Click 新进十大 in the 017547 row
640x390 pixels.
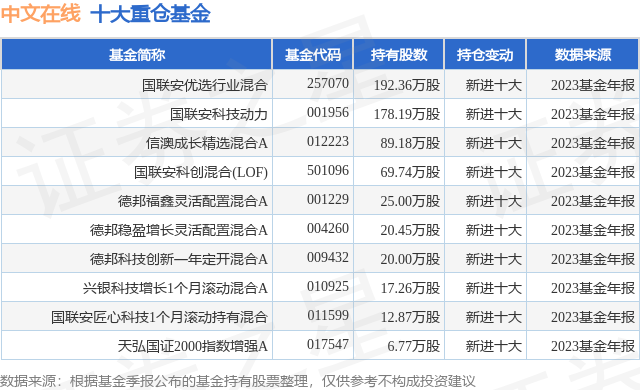tap(494, 346)
